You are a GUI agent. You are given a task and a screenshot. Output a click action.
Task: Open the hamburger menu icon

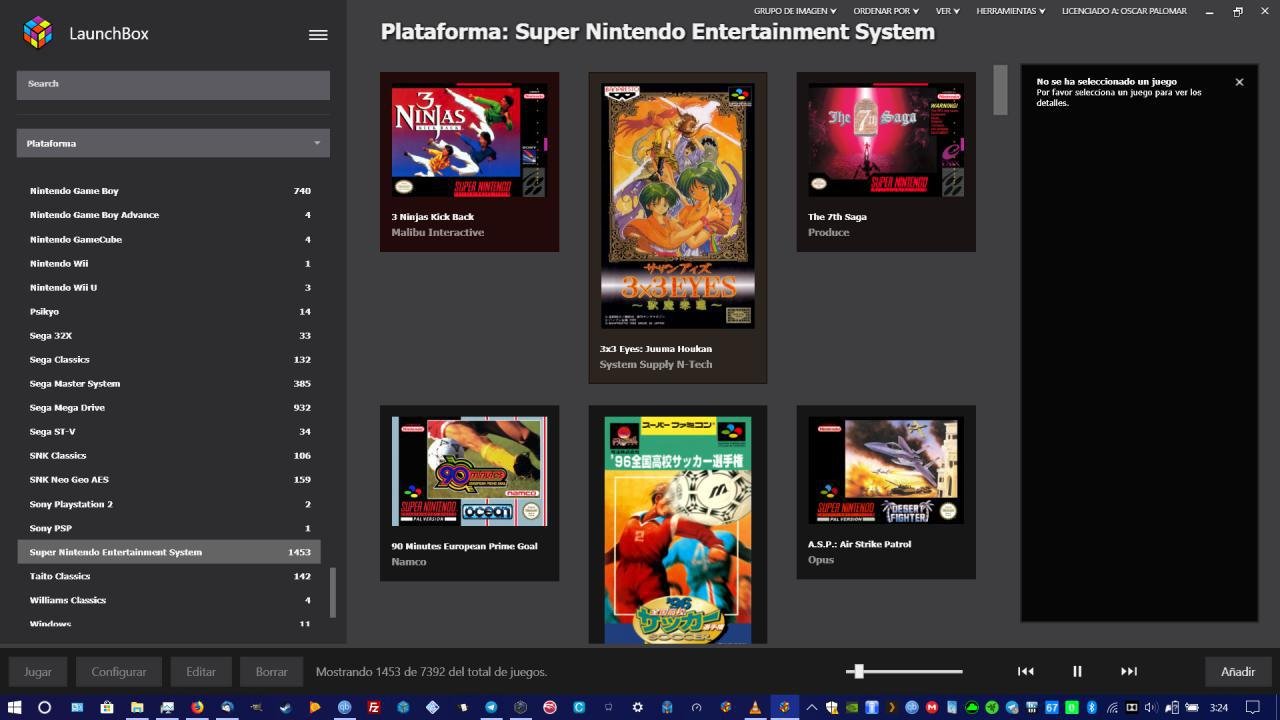pos(318,34)
